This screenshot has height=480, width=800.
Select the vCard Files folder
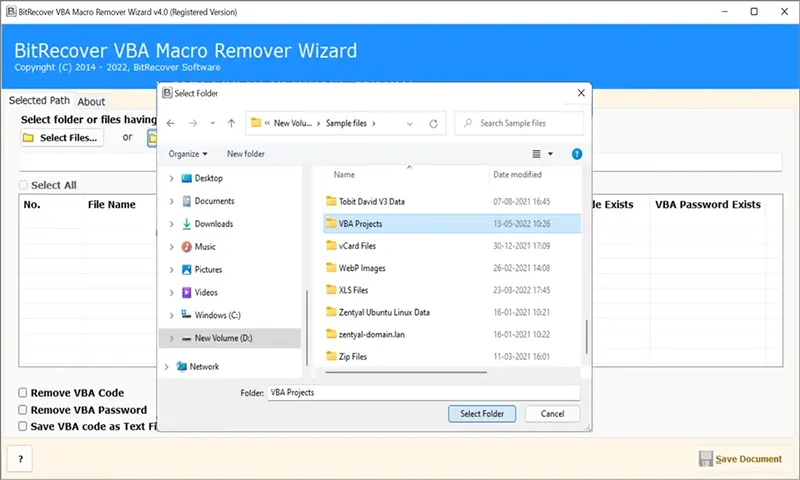[351, 246]
